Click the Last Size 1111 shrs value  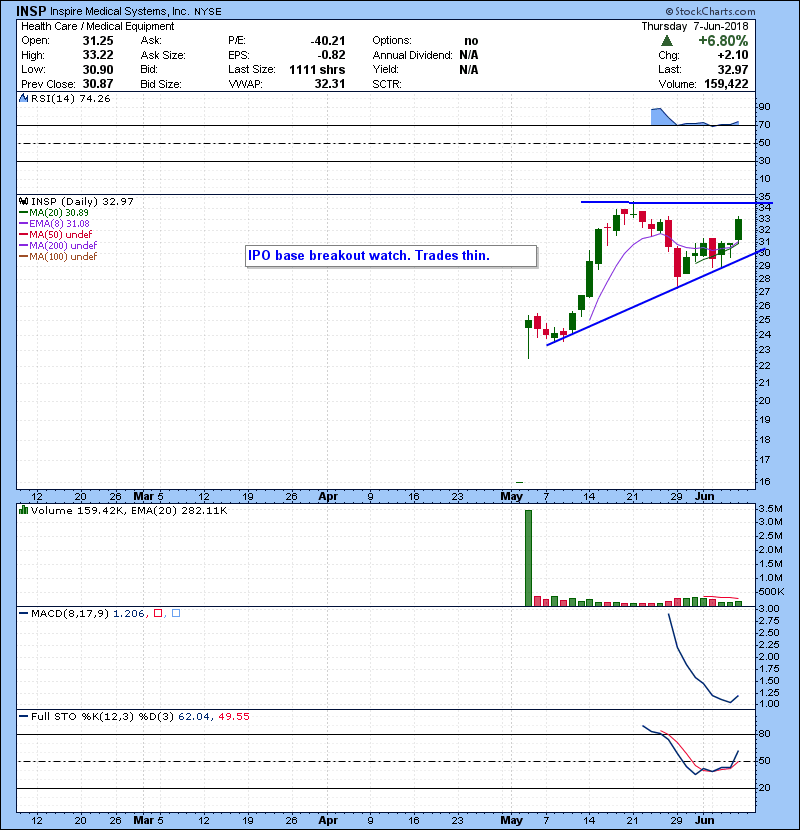point(317,70)
